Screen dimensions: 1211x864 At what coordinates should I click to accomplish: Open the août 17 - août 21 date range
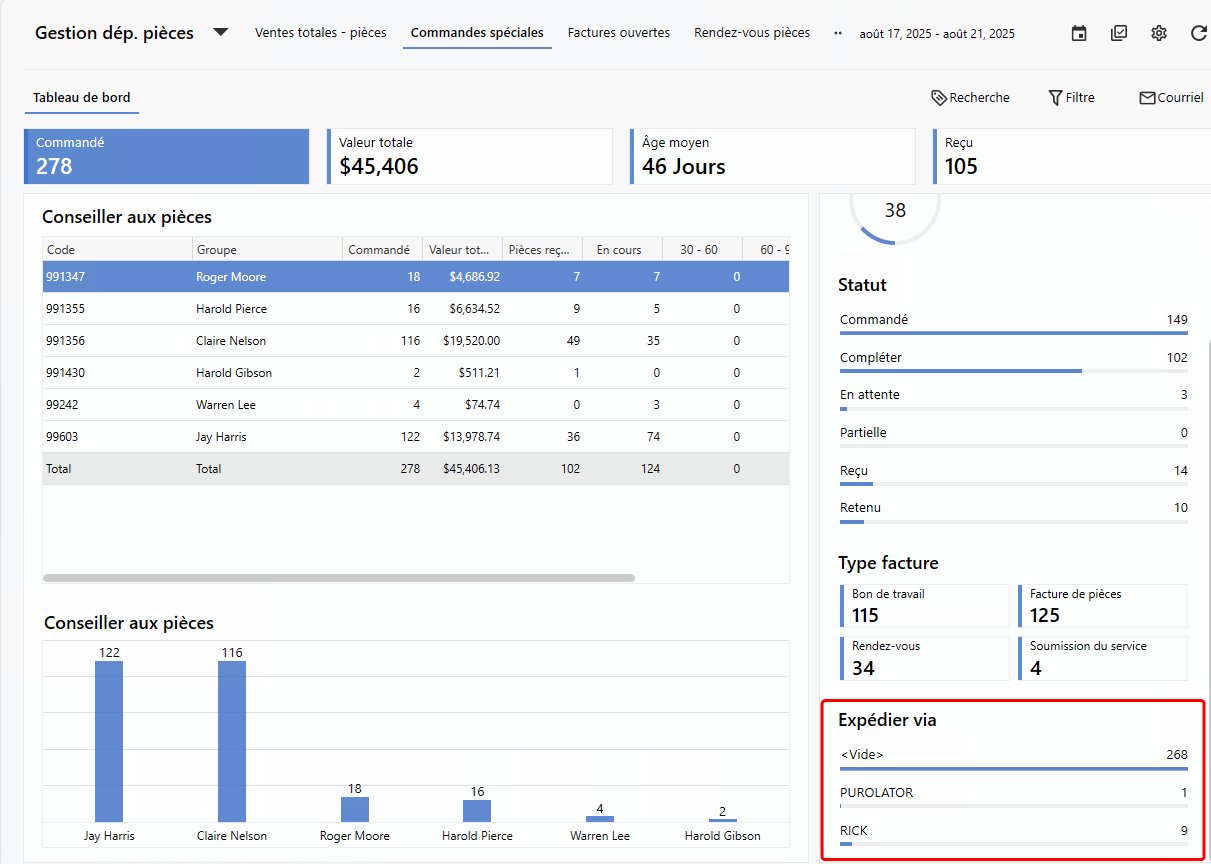pos(937,34)
